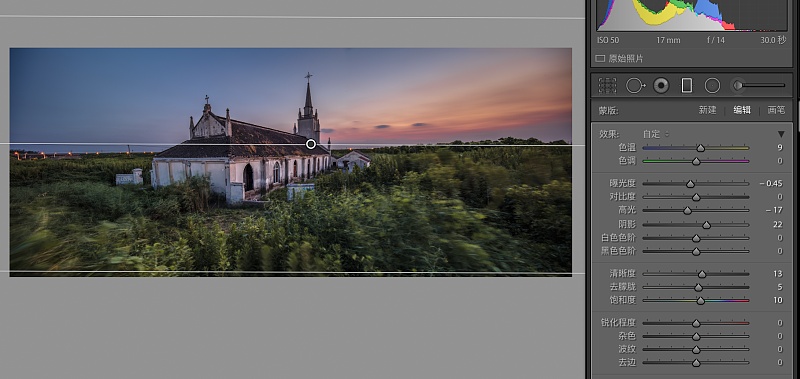Click the 饱和度 slider handle

pos(701,300)
